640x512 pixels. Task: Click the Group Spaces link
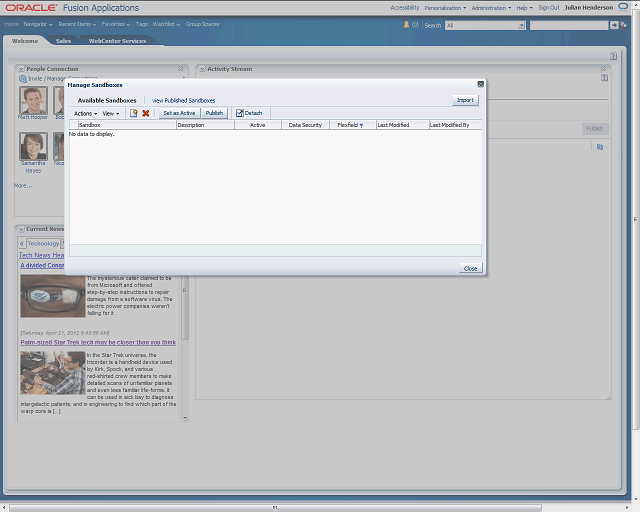click(x=202, y=24)
